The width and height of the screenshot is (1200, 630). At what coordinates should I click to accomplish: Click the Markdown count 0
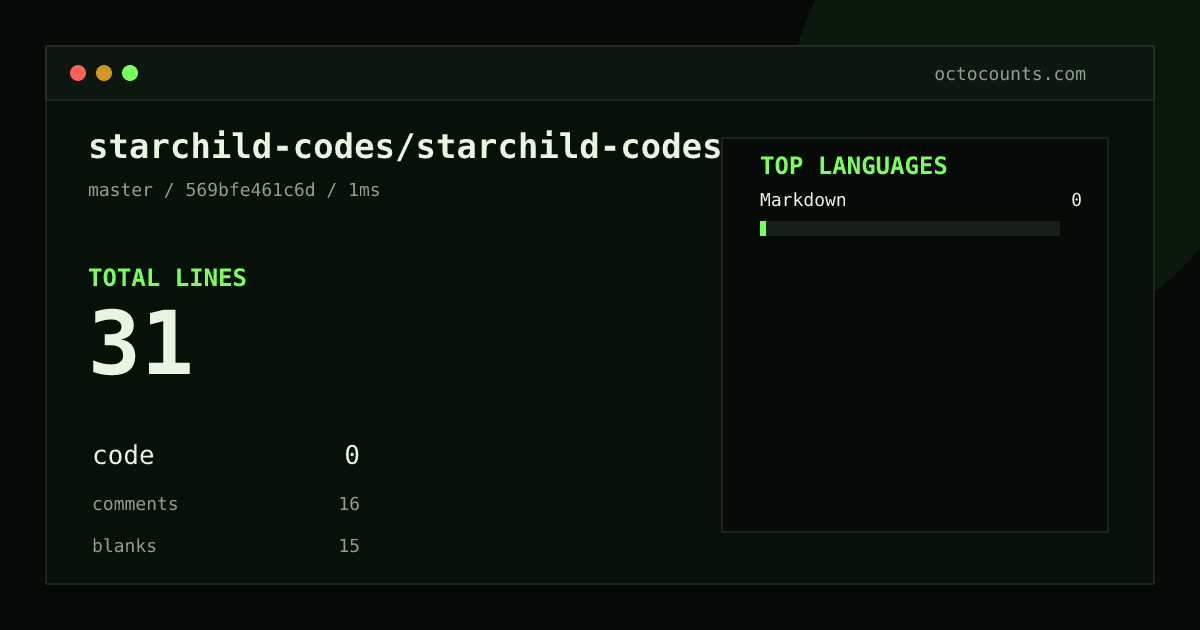coord(1076,200)
